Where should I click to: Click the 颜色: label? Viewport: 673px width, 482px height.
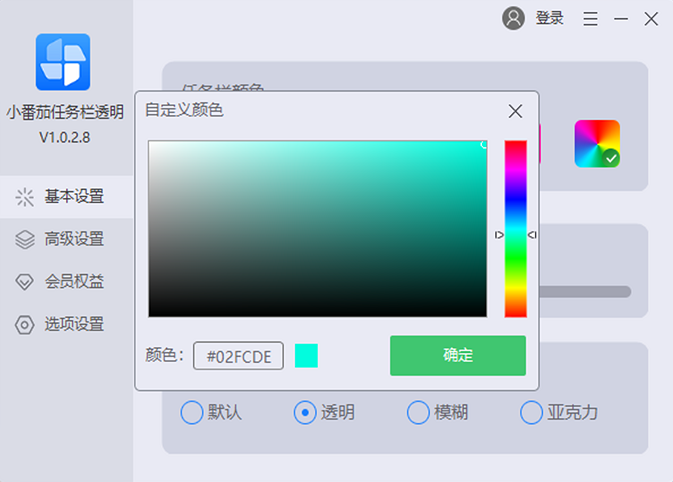click(165, 355)
